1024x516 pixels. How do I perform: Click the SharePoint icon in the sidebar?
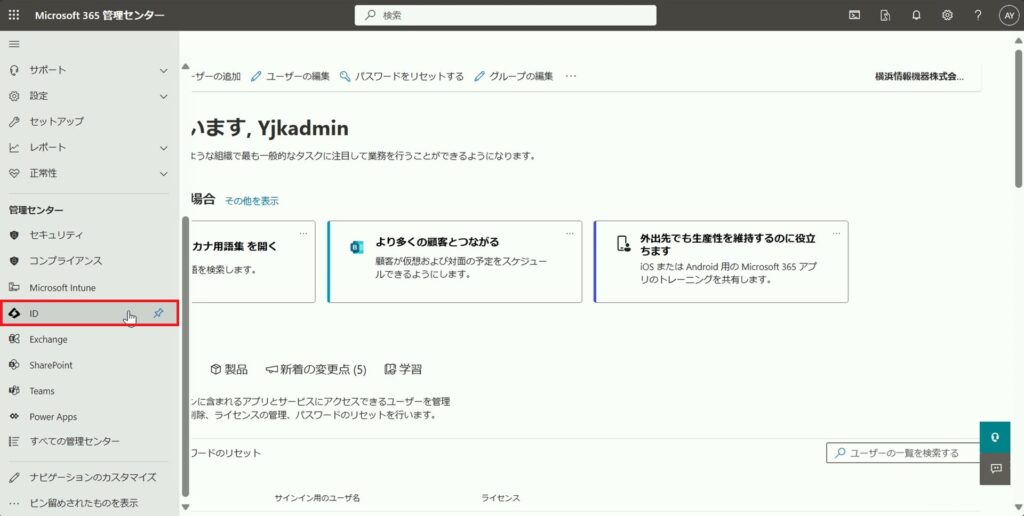click(14, 365)
